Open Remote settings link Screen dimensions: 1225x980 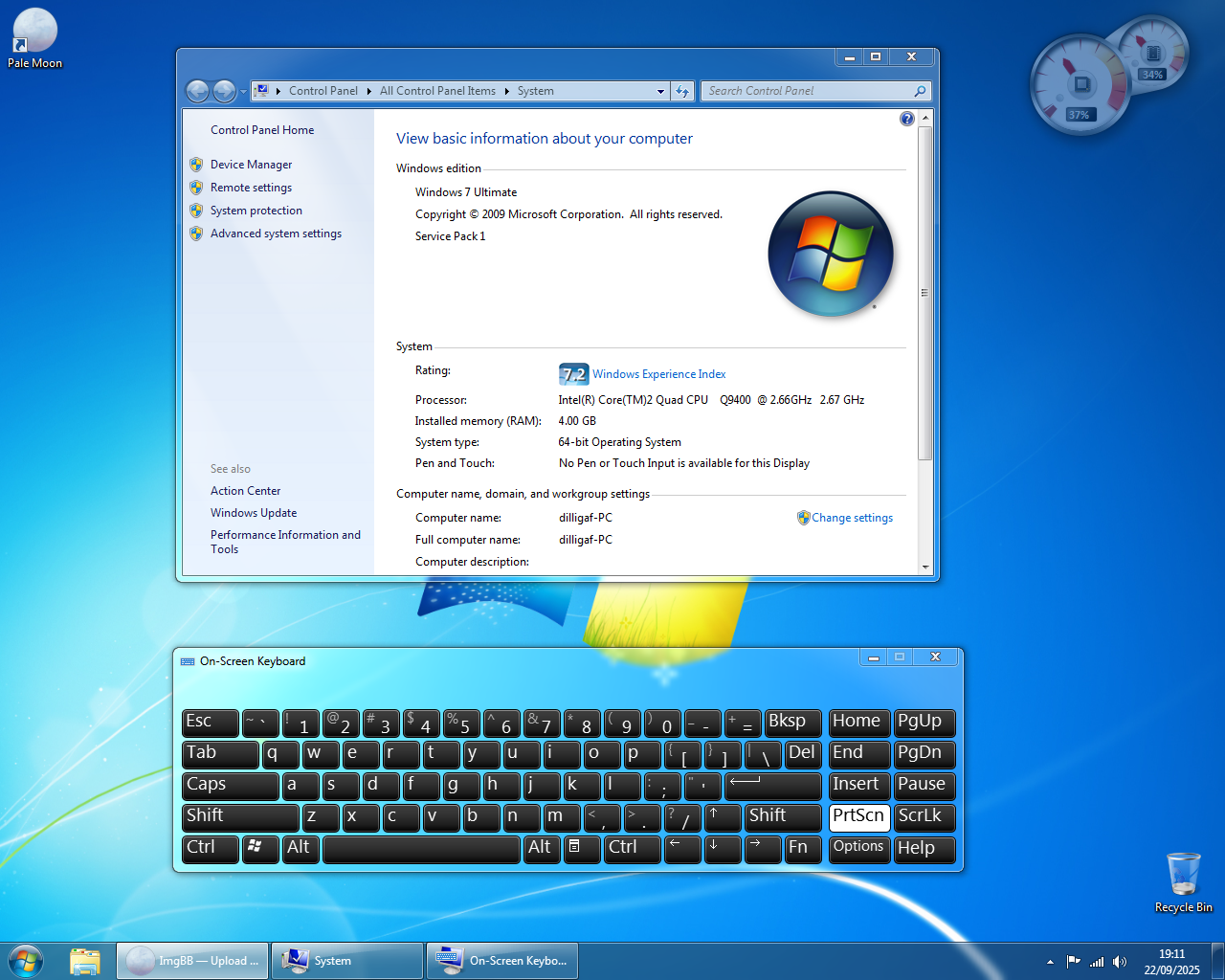(251, 188)
